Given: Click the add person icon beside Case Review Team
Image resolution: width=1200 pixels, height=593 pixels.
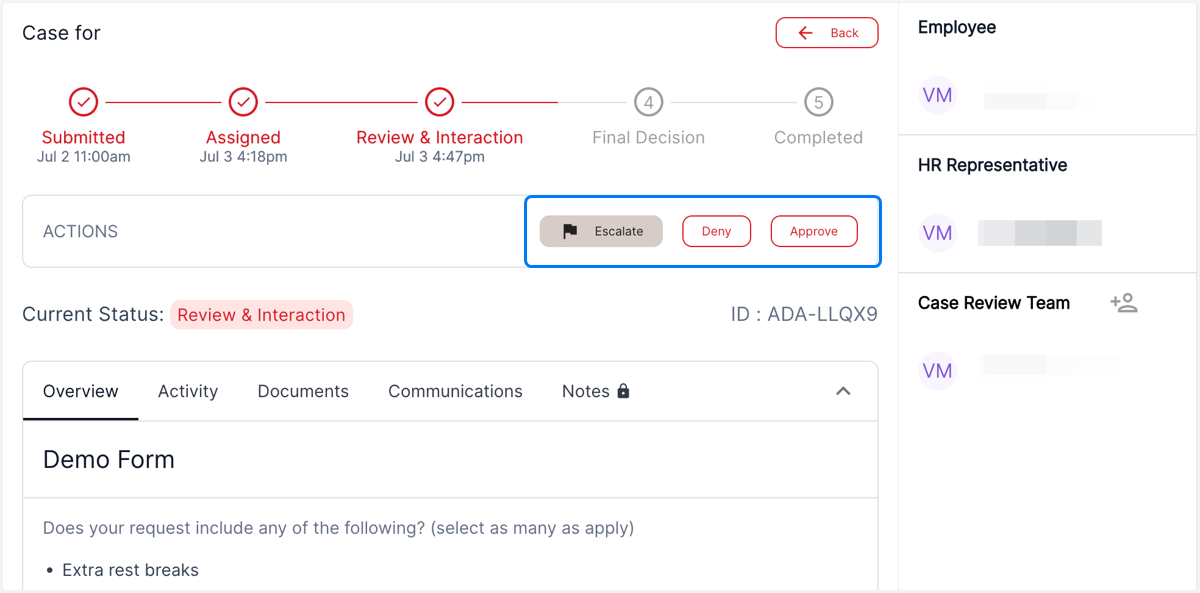Looking at the screenshot, I should pyautogui.click(x=1124, y=303).
